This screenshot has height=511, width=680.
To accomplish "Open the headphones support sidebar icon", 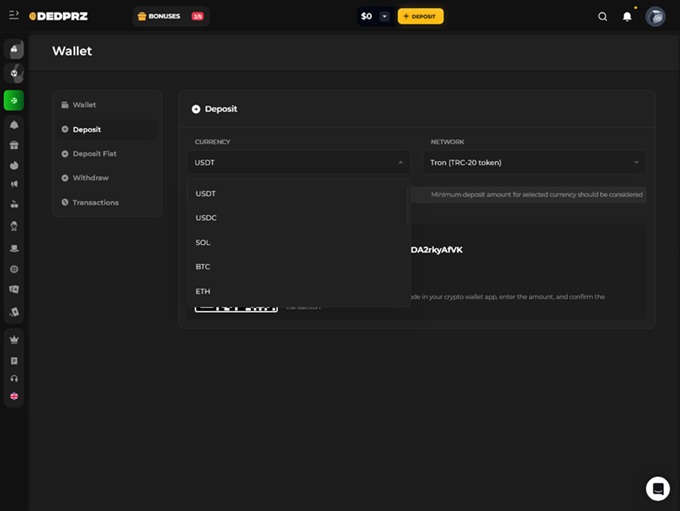I will [x=14, y=378].
